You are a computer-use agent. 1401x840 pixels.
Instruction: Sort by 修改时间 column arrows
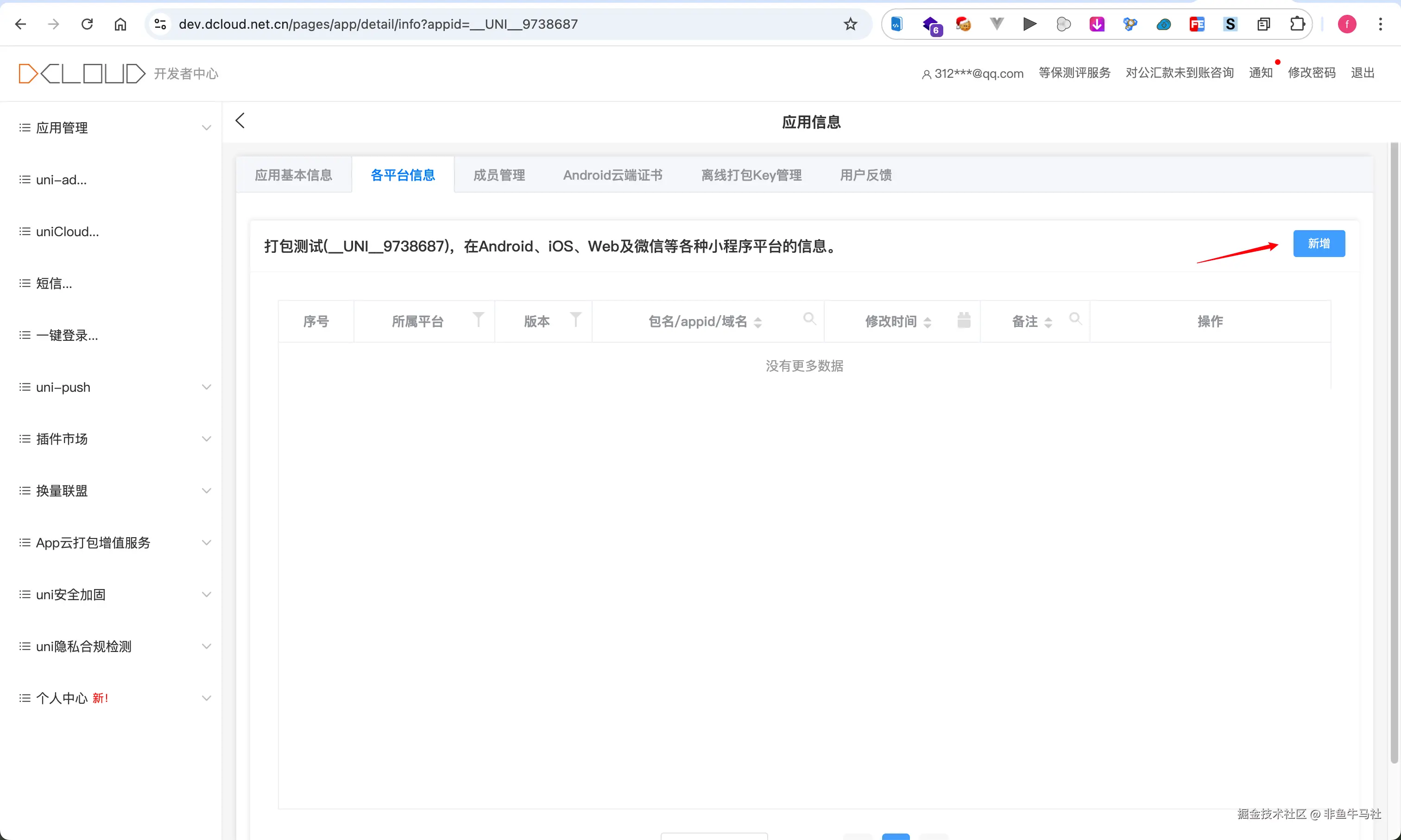[927, 322]
